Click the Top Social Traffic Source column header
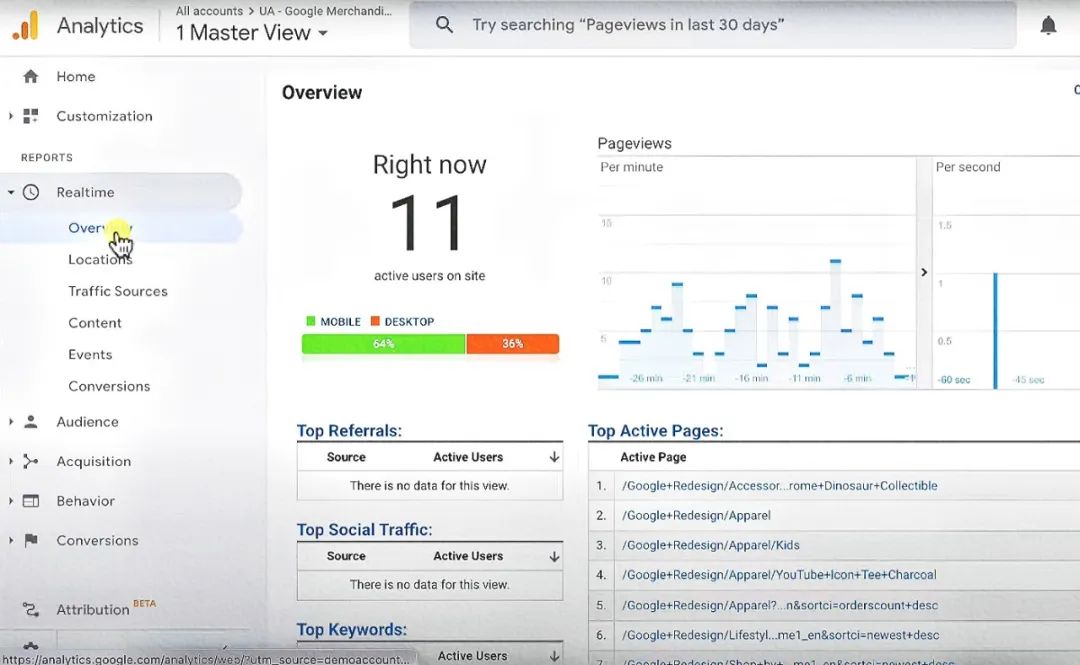Screen dimensions: 1080x665 pos(346,556)
